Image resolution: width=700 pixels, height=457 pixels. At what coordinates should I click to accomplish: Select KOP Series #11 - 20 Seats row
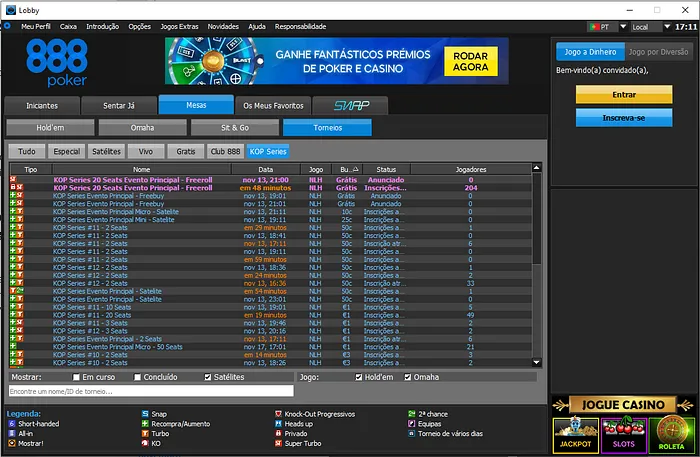[271, 315]
